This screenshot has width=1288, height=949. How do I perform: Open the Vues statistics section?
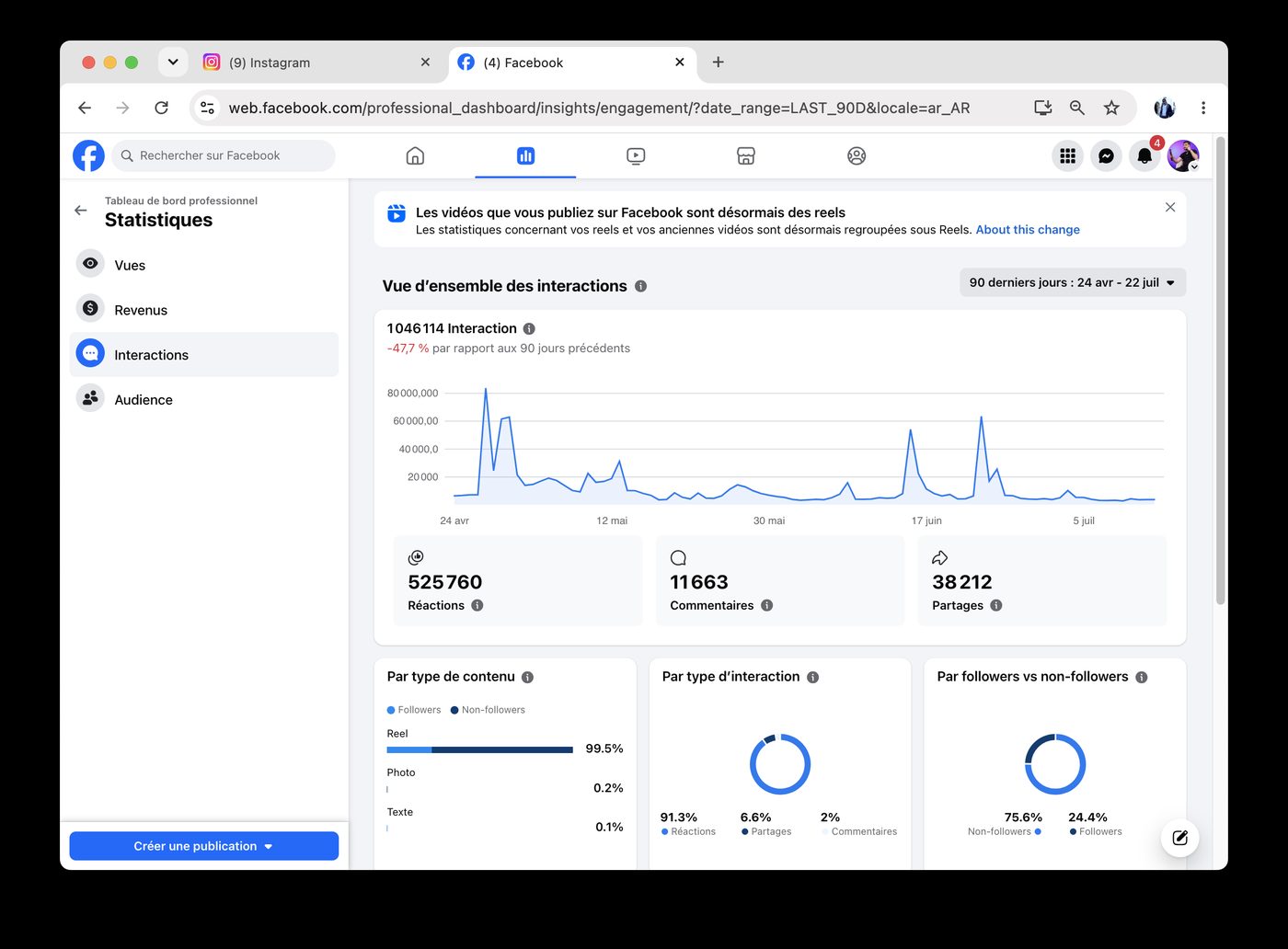click(x=204, y=265)
